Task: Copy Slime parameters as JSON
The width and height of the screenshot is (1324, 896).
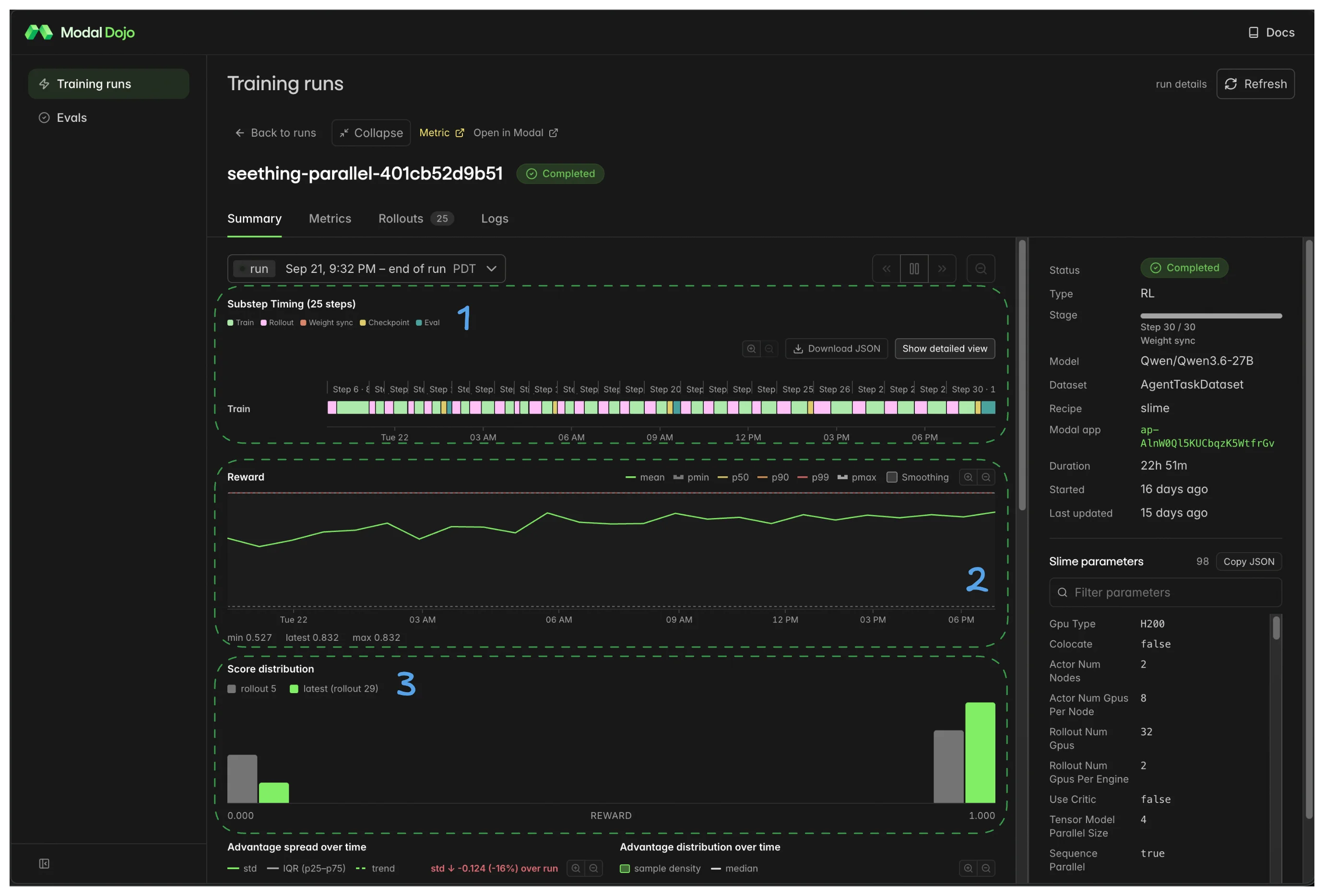Action: point(1249,562)
